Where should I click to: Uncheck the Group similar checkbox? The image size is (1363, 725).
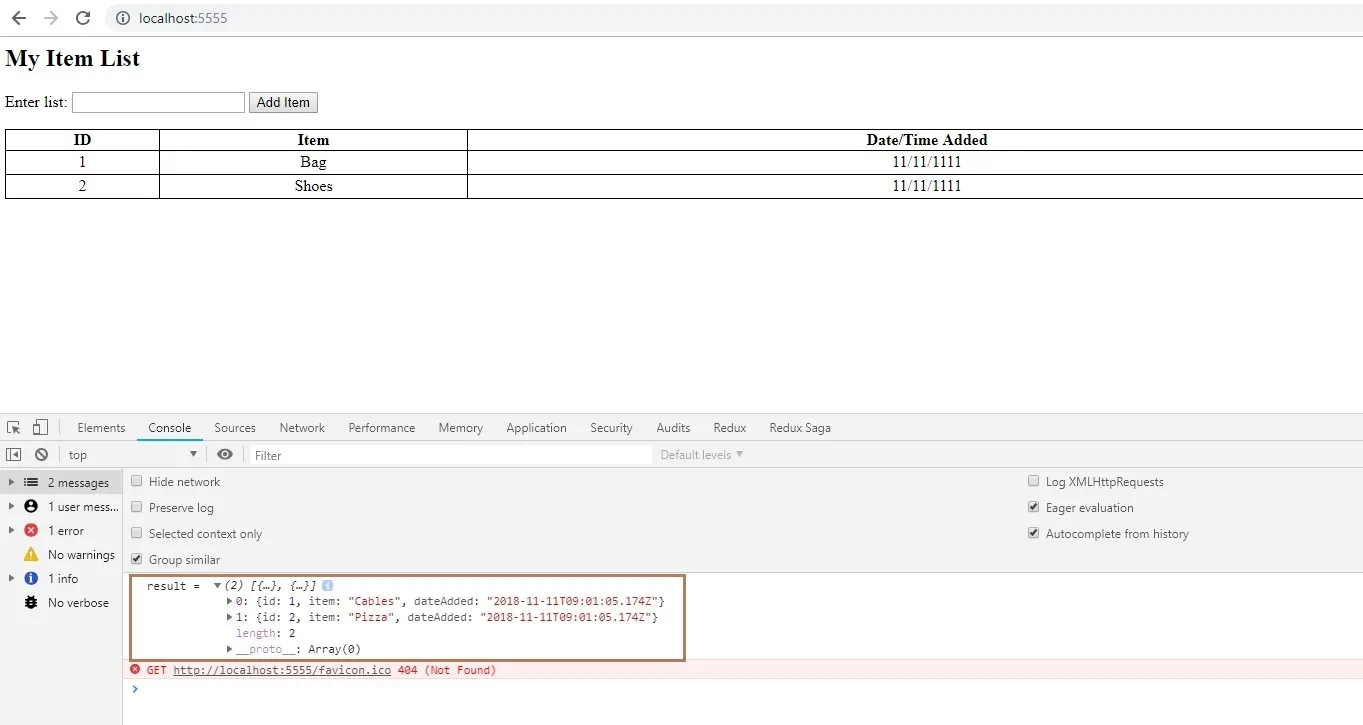click(x=137, y=559)
